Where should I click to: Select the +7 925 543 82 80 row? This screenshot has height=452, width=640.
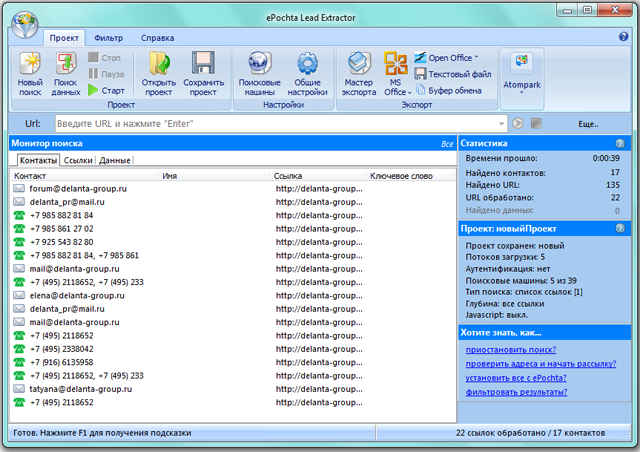tap(233, 242)
